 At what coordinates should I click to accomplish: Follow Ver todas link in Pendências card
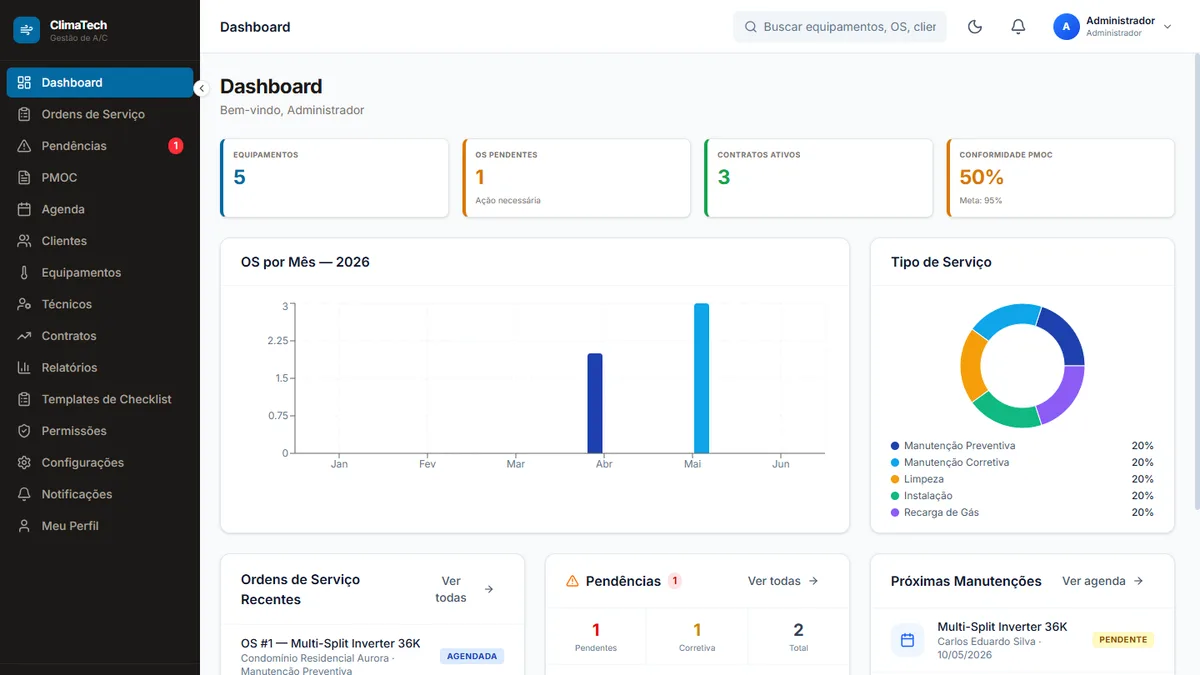click(x=783, y=581)
